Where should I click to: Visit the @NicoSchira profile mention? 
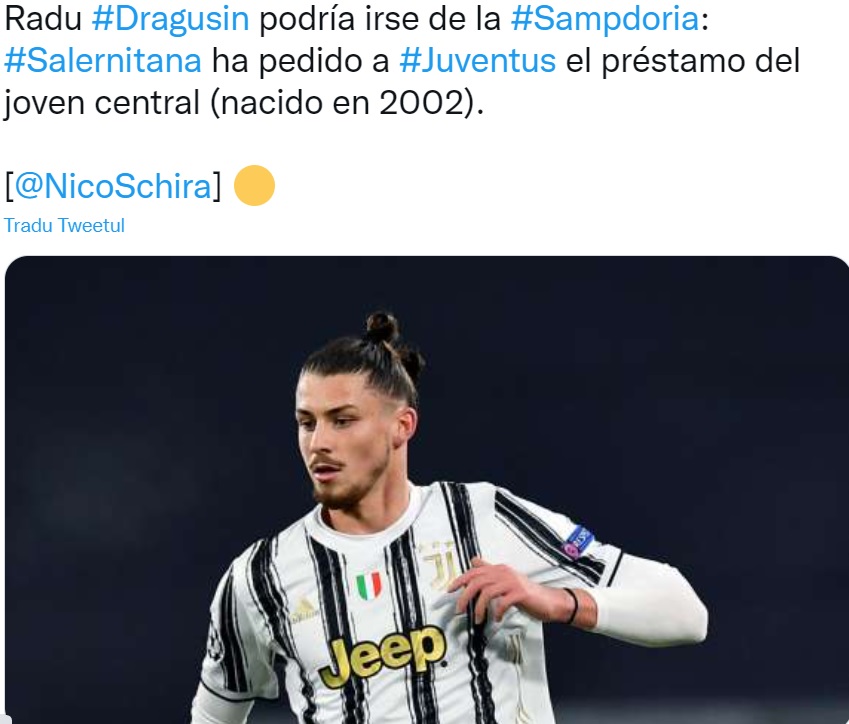coord(113,186)
